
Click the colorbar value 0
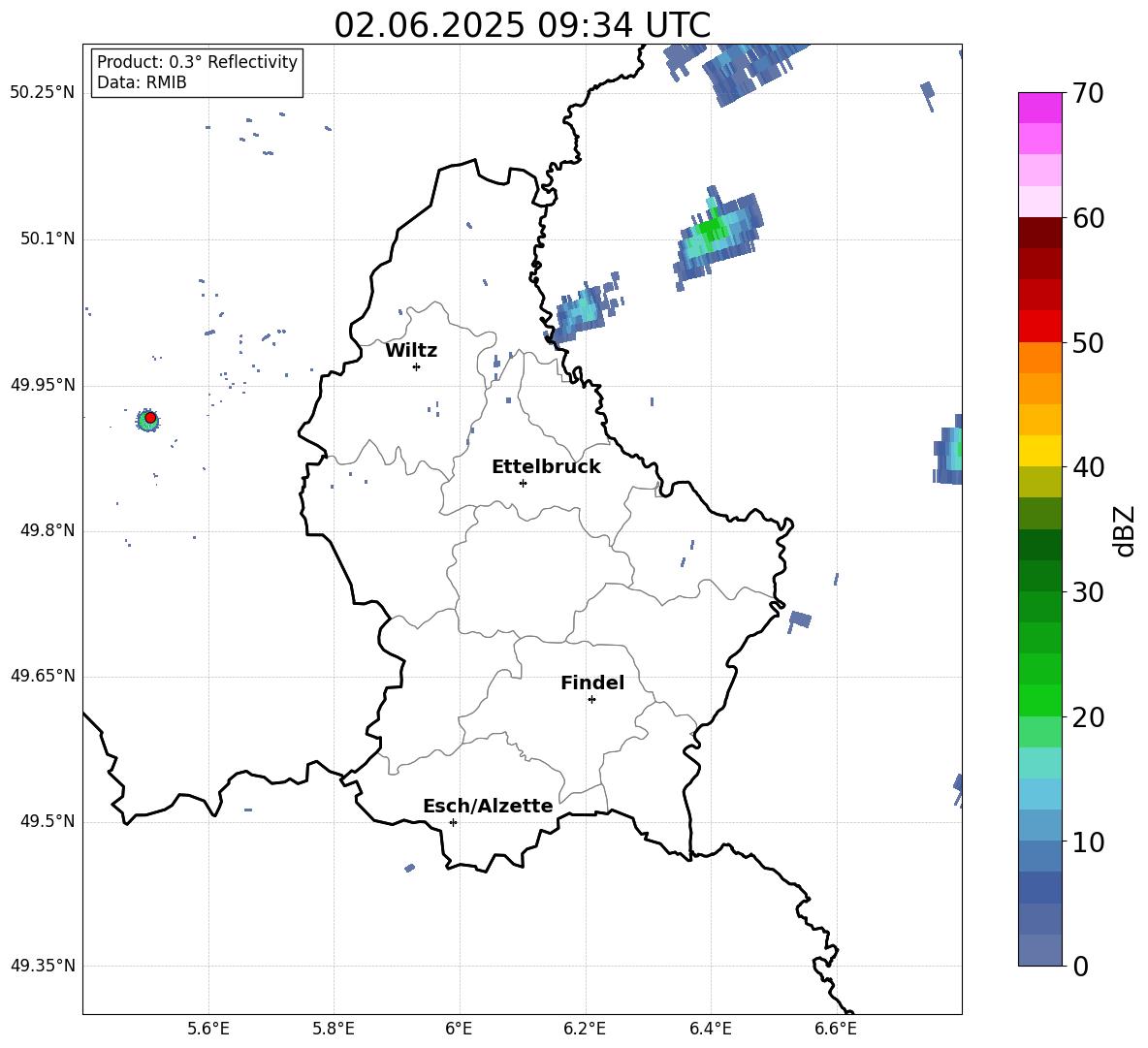point(1080,966)
